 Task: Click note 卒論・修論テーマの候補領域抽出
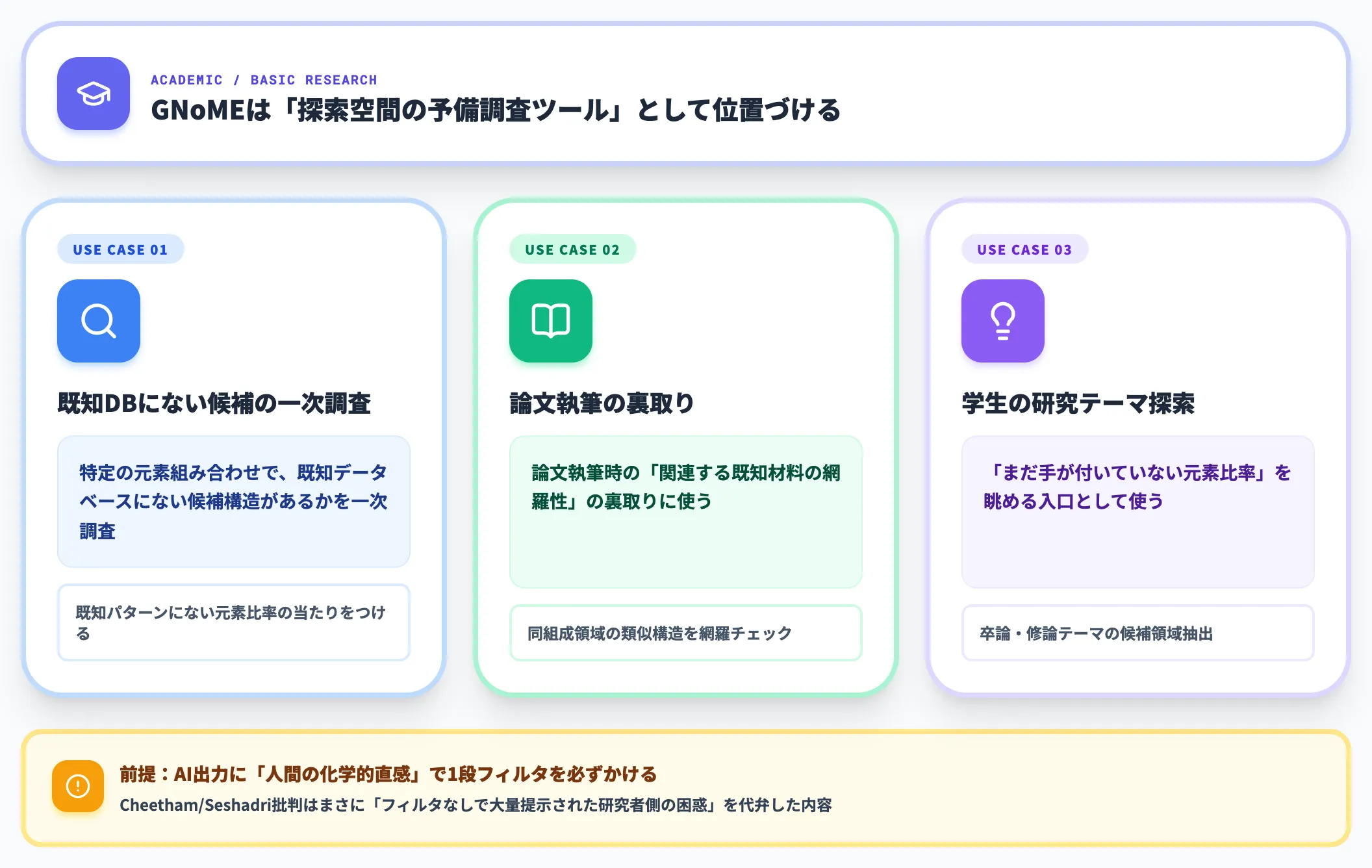pyautogui.click(x=1138, y=633)
